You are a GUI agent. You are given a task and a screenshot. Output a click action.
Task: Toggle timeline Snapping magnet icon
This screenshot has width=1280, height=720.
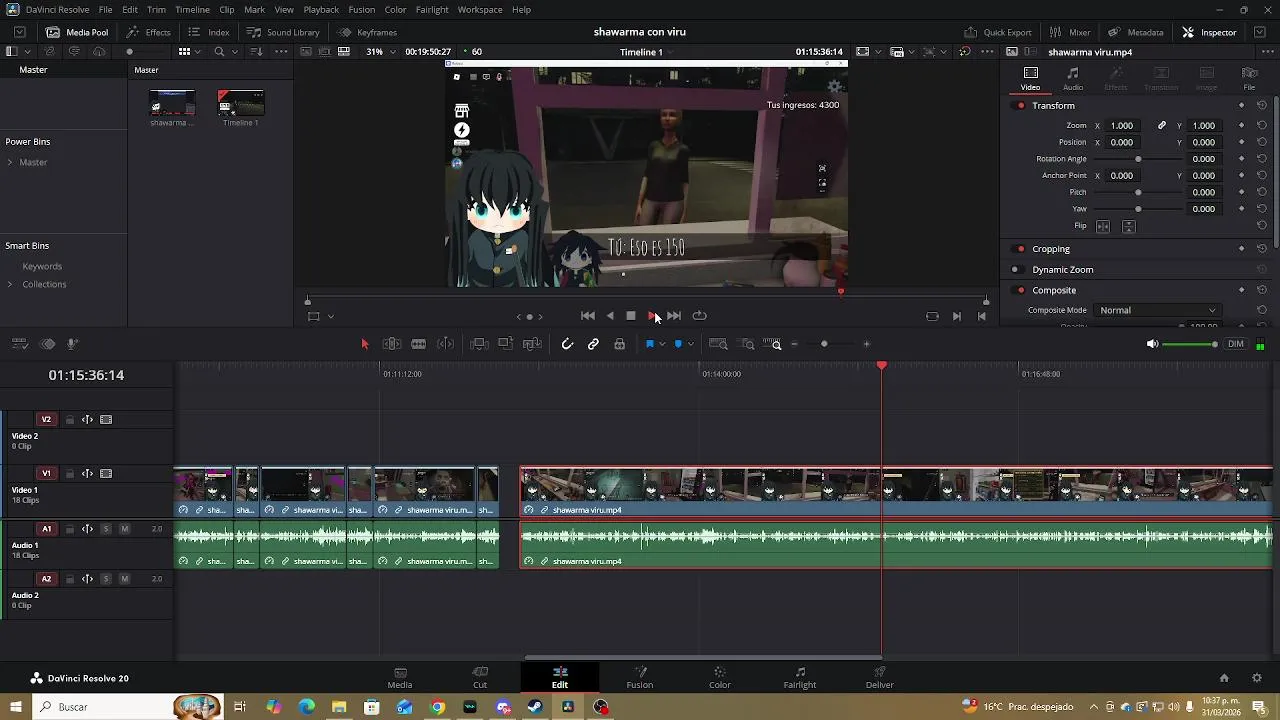(567, 344)
